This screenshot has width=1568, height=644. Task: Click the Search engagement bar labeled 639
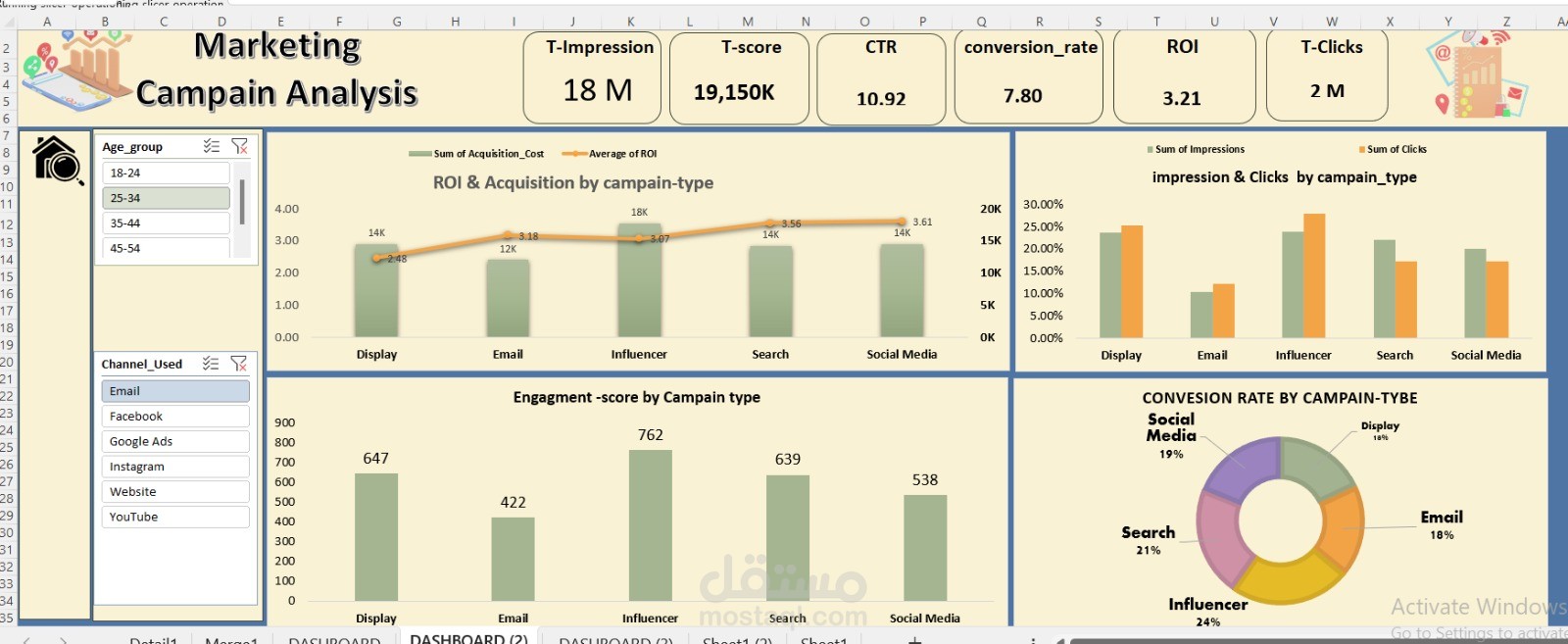788,538
